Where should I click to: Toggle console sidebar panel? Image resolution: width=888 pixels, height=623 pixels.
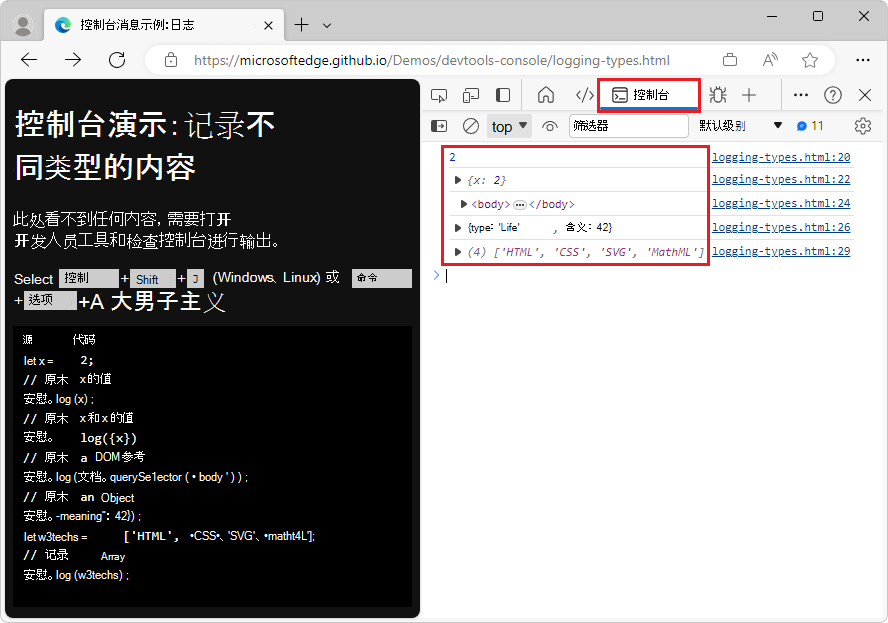(x=439, y=126)
